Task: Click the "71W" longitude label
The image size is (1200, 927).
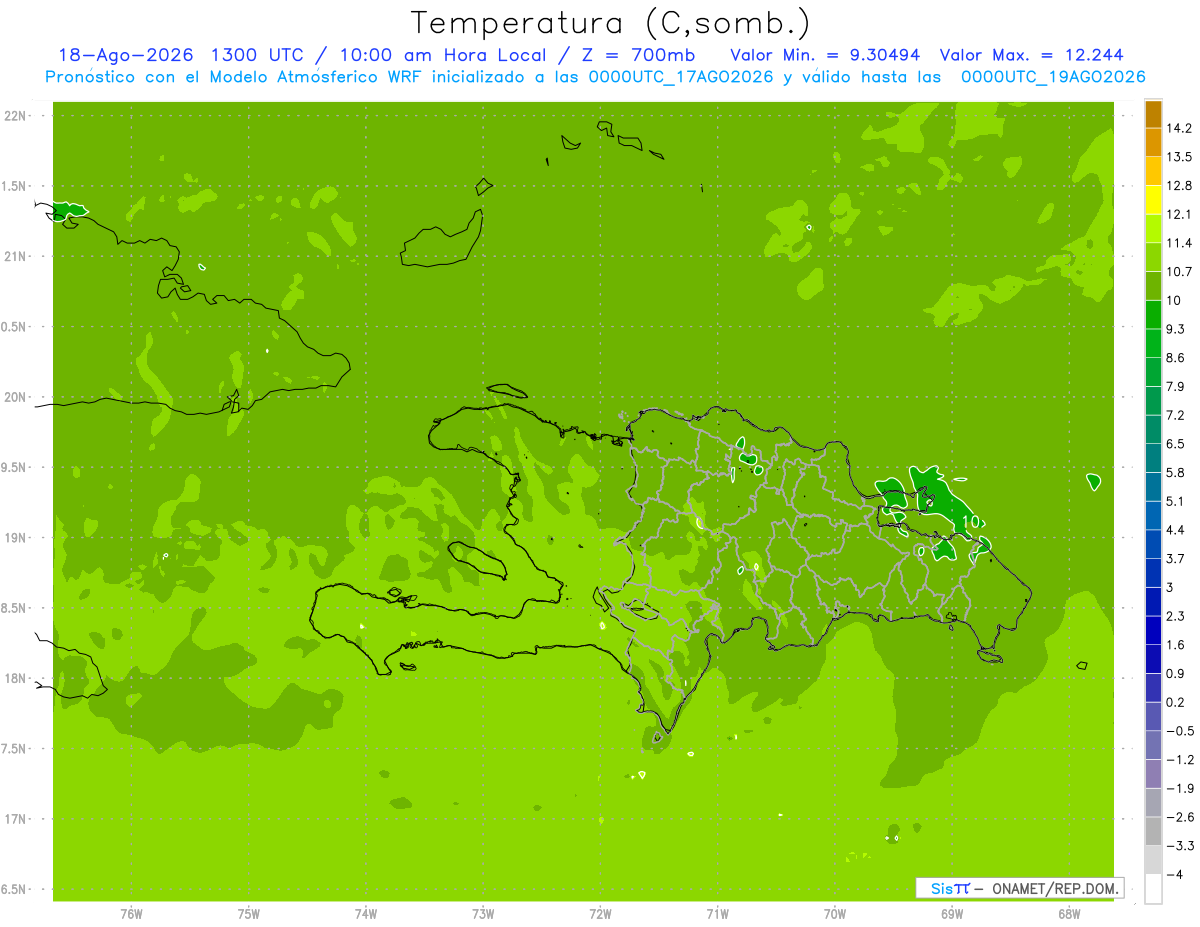Action: 717,913
